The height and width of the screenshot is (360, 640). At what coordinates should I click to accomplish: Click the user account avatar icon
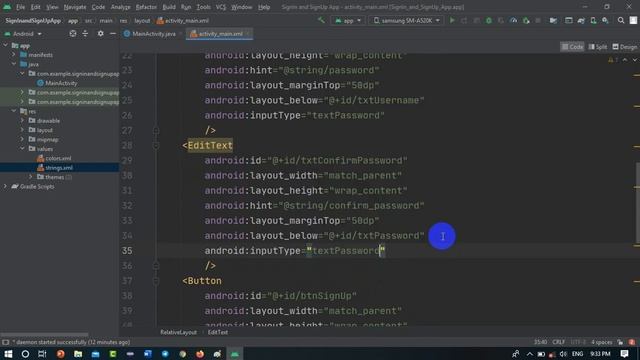pyautogui.click(x=633, y=20)
